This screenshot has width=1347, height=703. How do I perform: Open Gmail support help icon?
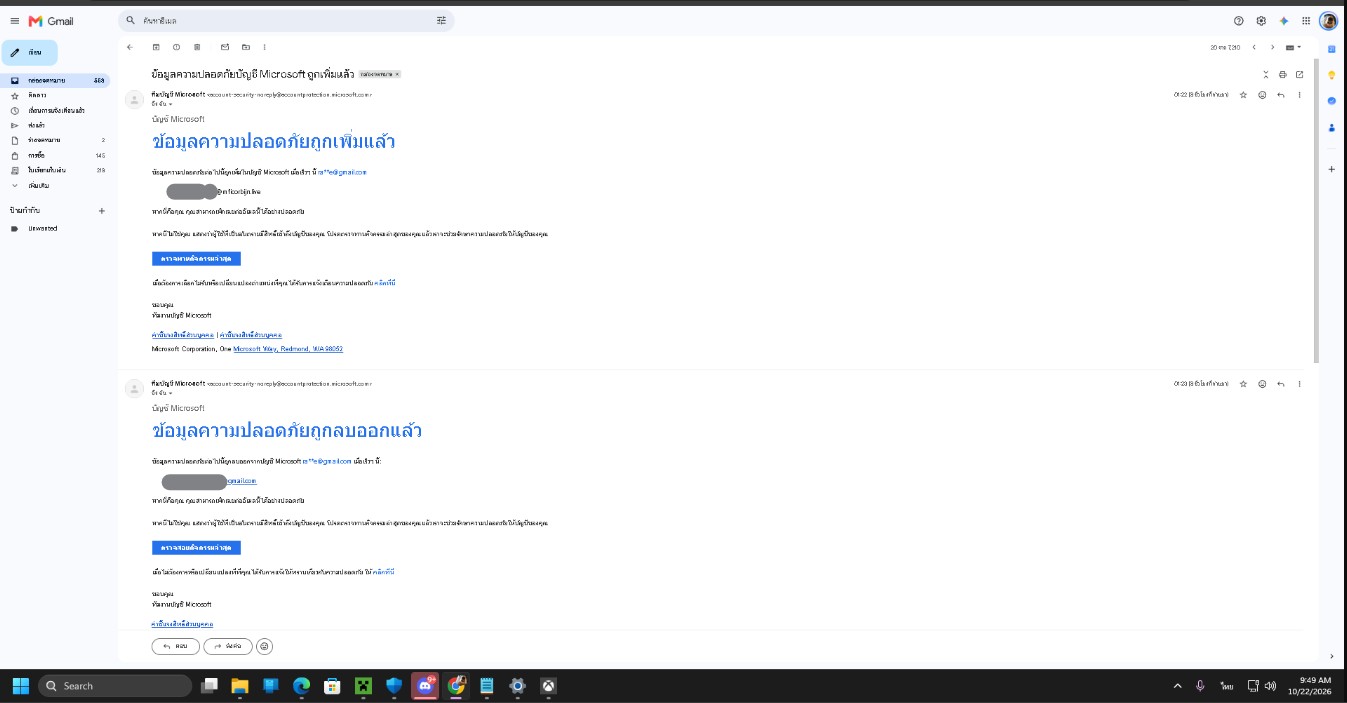pos(1239,21)
